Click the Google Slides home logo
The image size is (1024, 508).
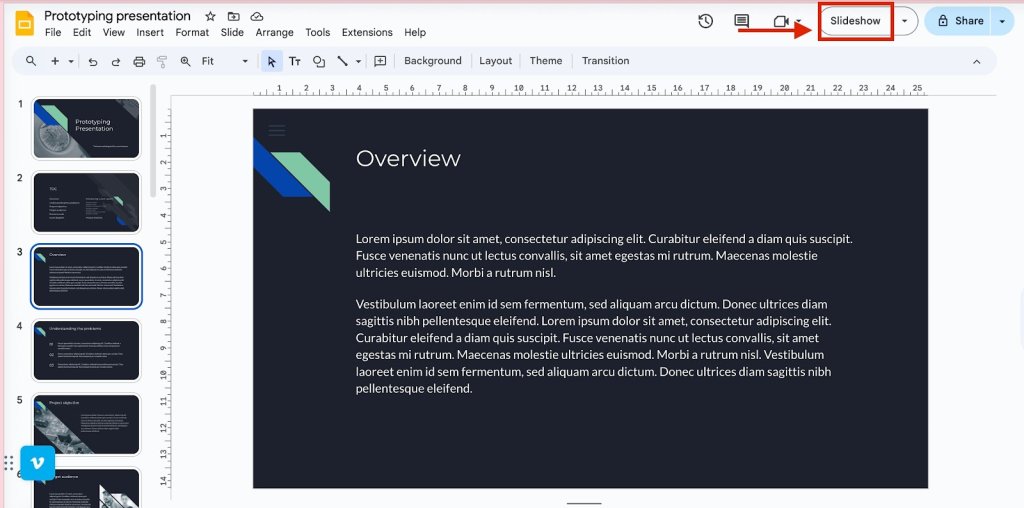point(25,24)
